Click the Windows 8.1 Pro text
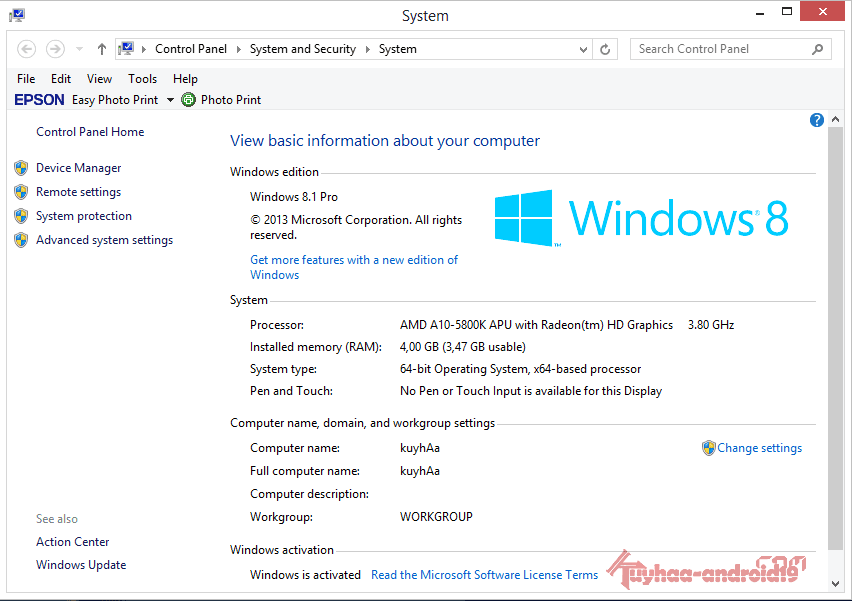This screenshot has width=852, height=601. pyautogui.click(x=294, y=197)
